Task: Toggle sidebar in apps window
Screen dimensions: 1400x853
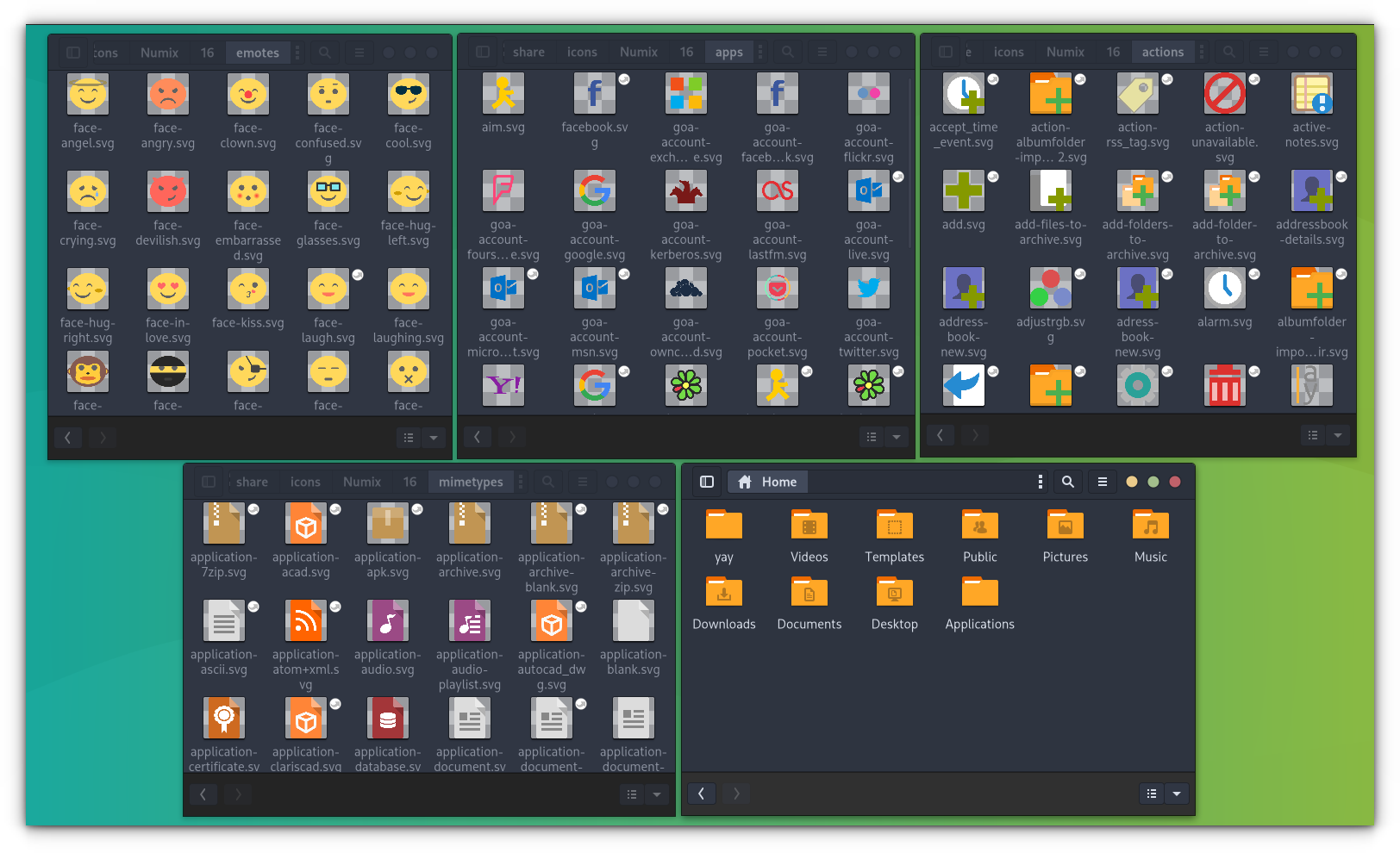Action: (x=483, y=52)
